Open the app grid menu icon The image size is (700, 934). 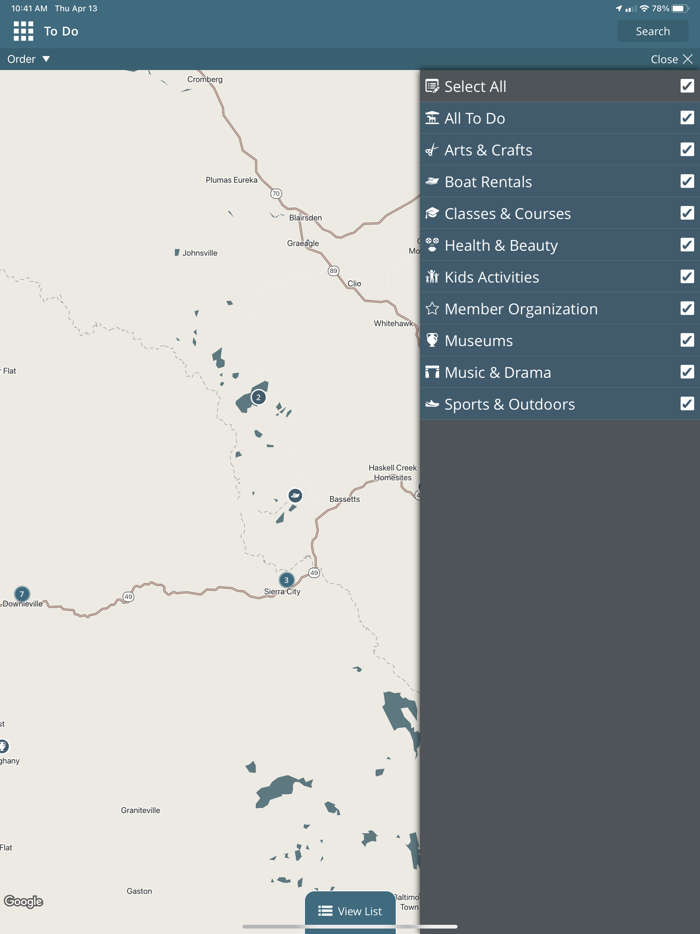(x=23, y=31)
